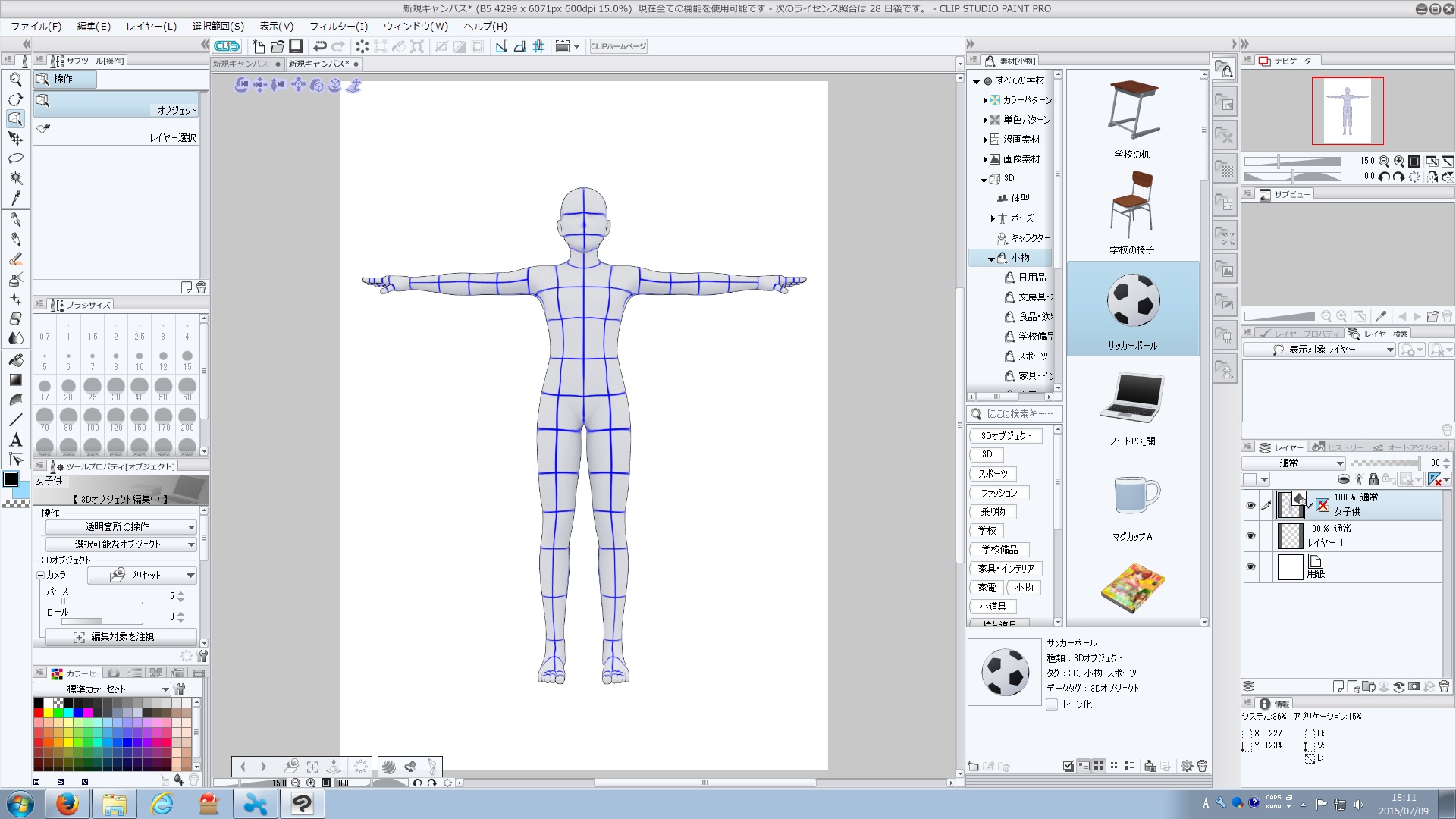This screenshot has height=819, width=1456.
Task: Click the 編集対象を注視 button
Action: click(x=121, y=637)
